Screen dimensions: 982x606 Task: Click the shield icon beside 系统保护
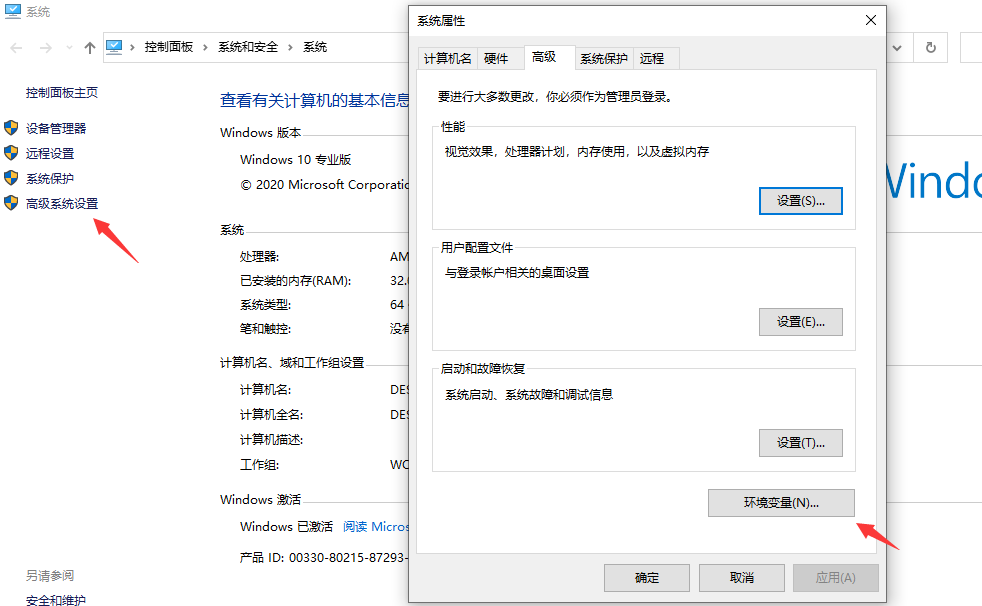tap(11, 178)
